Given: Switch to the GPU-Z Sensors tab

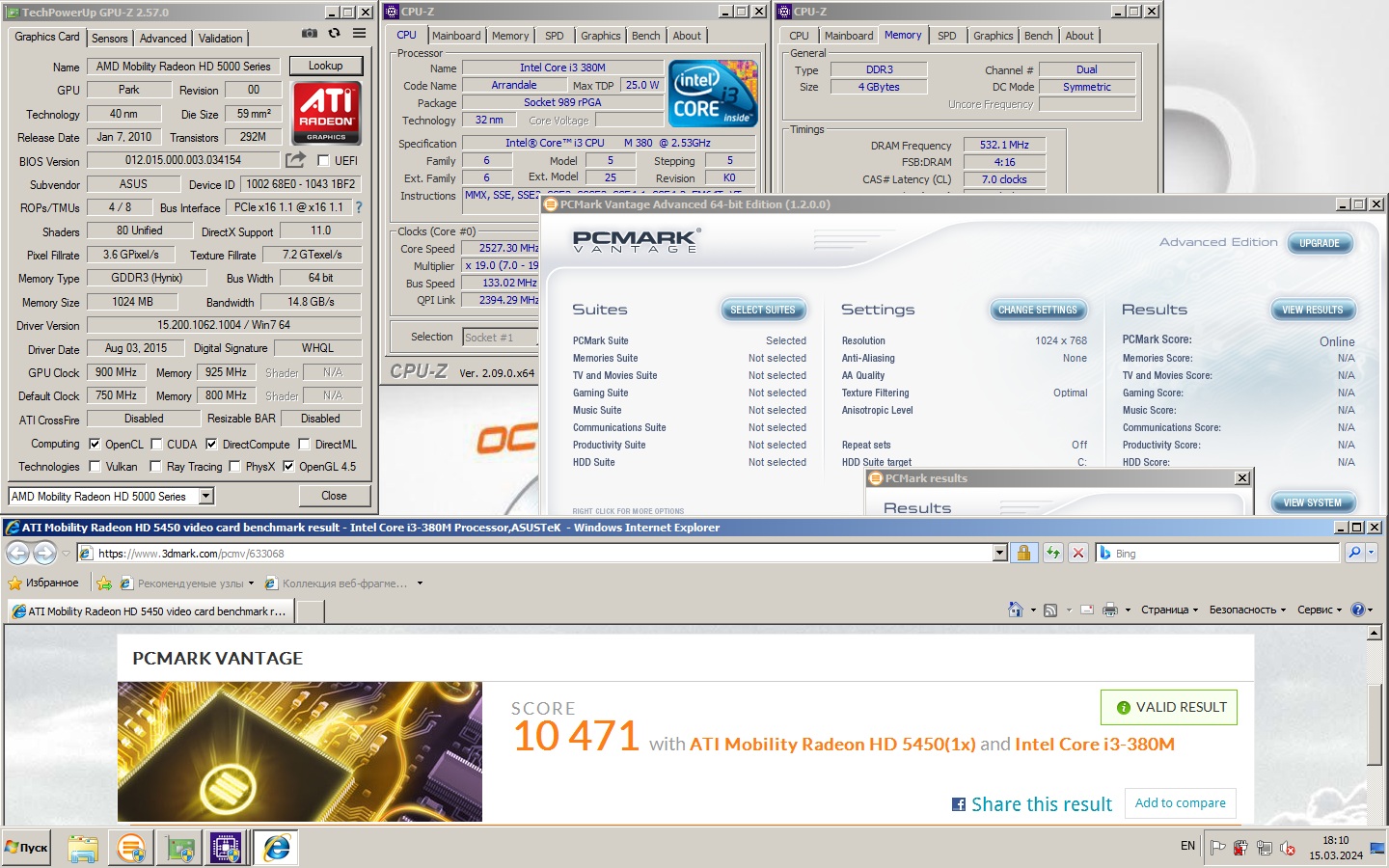Looking at the screenshot, I should [x=109, y=39].
